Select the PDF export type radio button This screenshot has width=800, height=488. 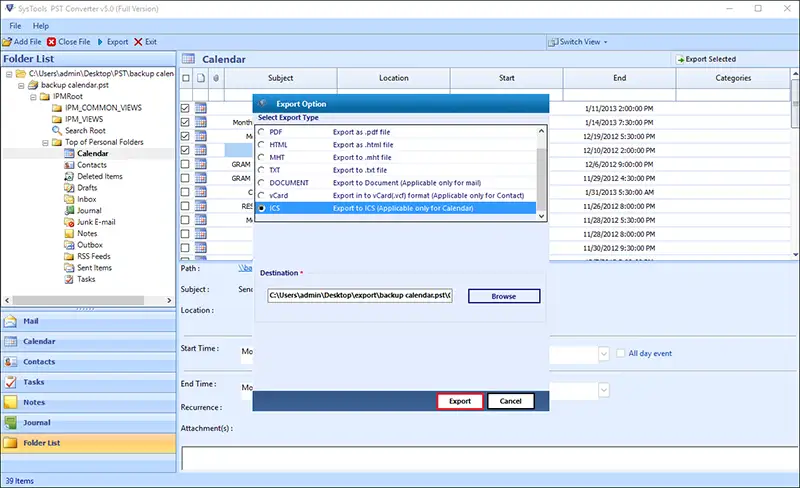[261, 132]
